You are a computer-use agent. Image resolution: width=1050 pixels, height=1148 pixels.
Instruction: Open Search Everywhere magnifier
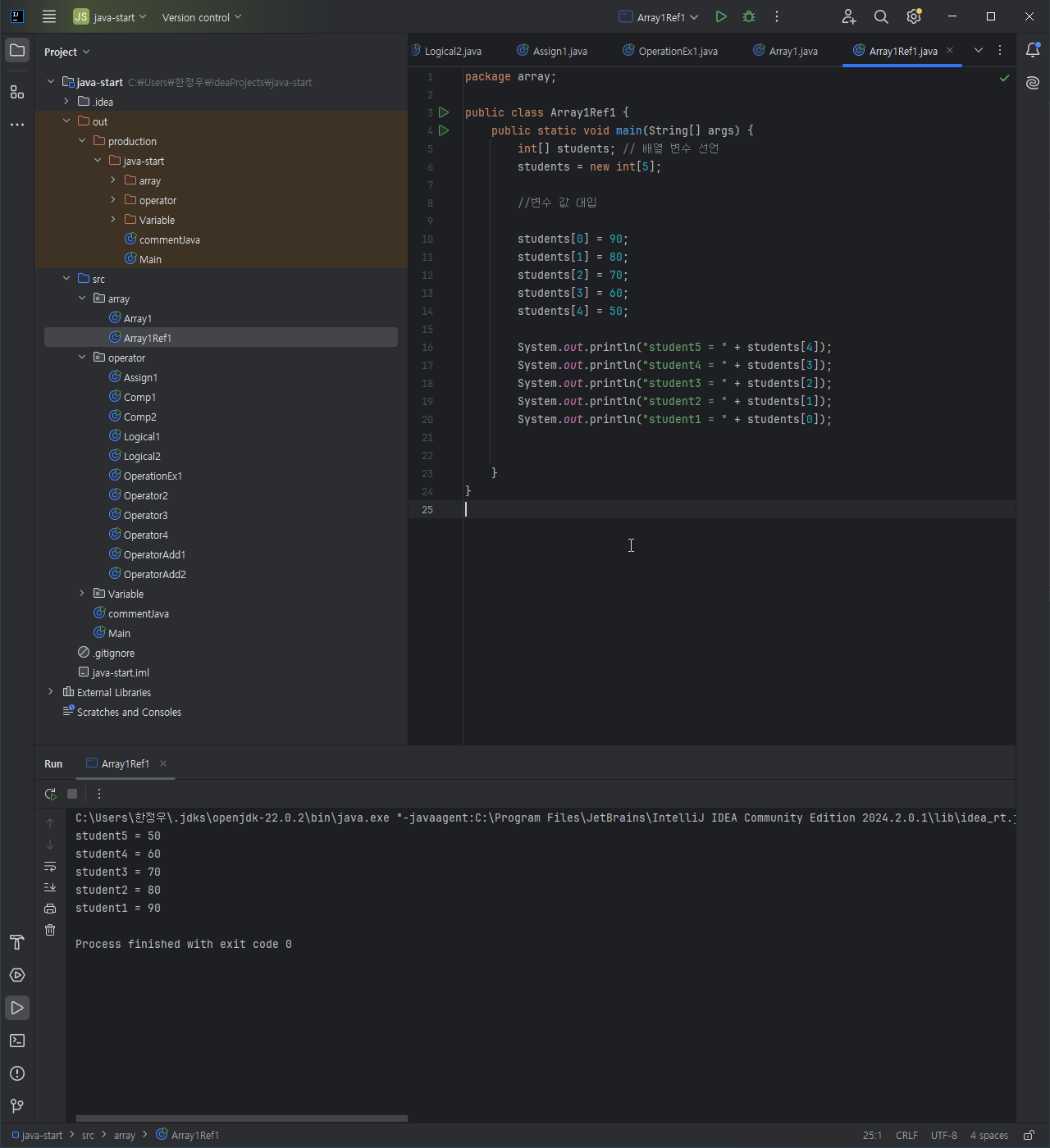(x=881, y=16)
